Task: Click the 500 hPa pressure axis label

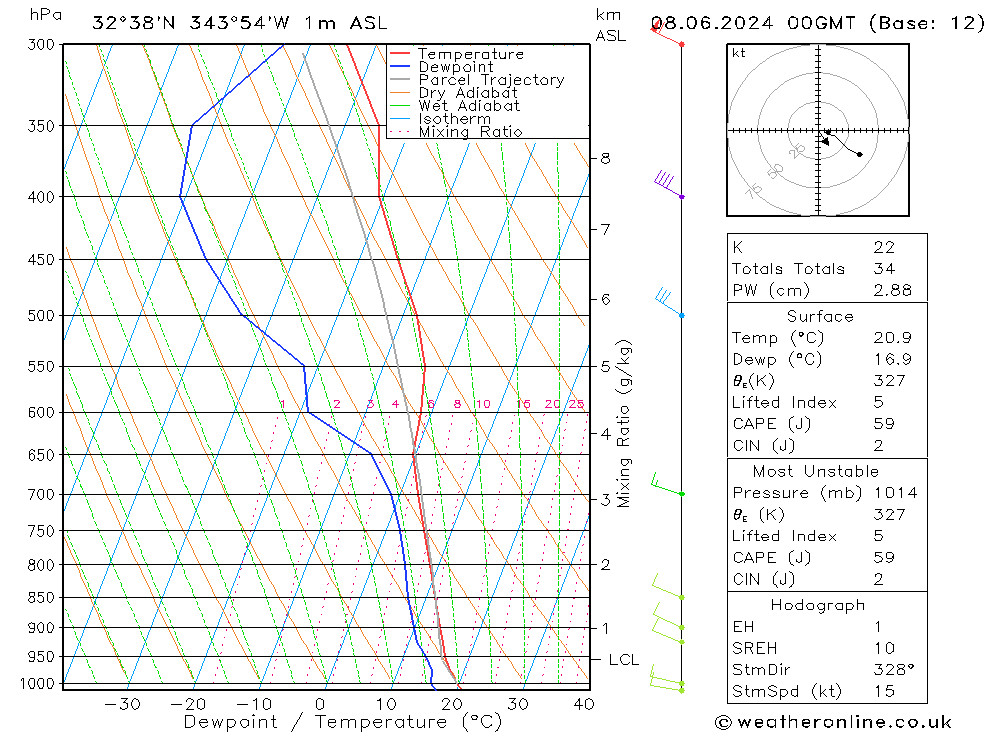Action: coord(41,316)
